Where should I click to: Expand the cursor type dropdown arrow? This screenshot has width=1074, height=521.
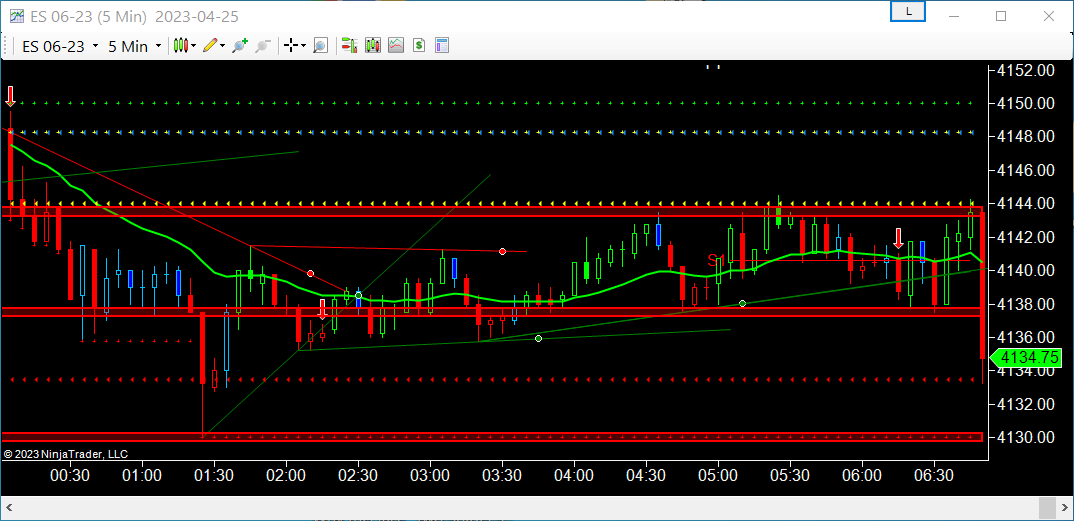point(303,47)
